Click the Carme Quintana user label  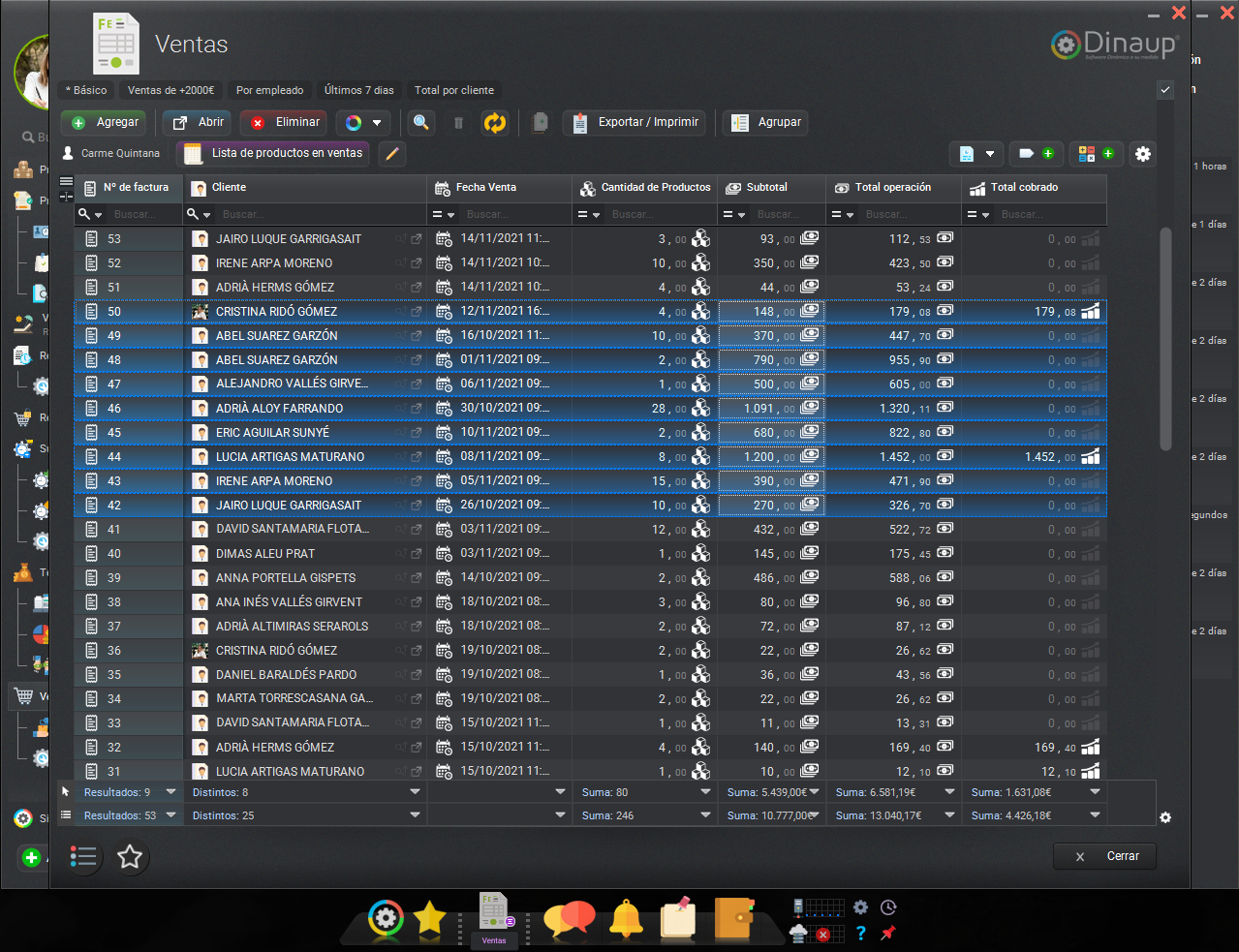coord(110,153)
